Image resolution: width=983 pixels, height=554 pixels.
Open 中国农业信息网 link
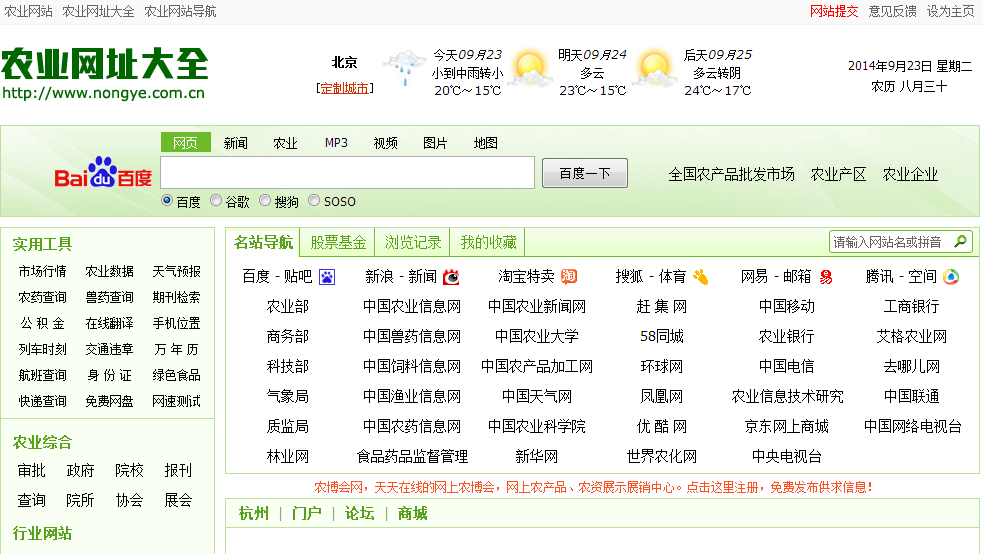click(412, 306)
